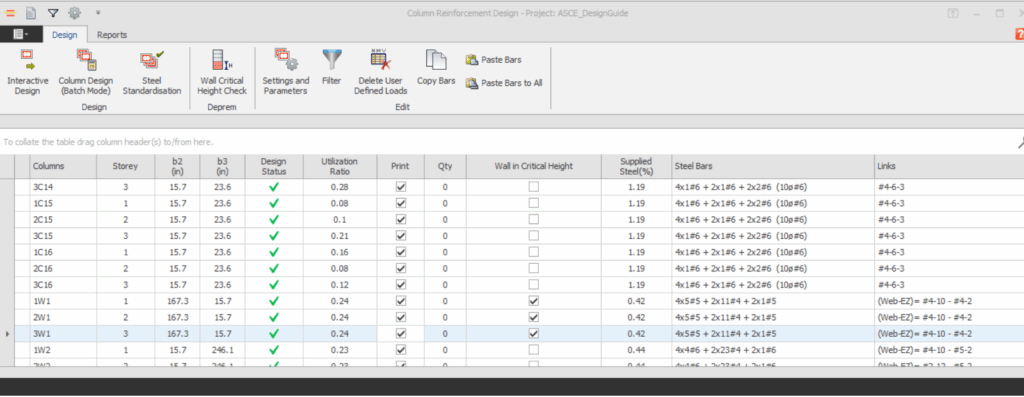Image resolution: width=1024 pixels, height=397 pixels.
Task: Launch Steel Standardisation
Action: point(152,72)
